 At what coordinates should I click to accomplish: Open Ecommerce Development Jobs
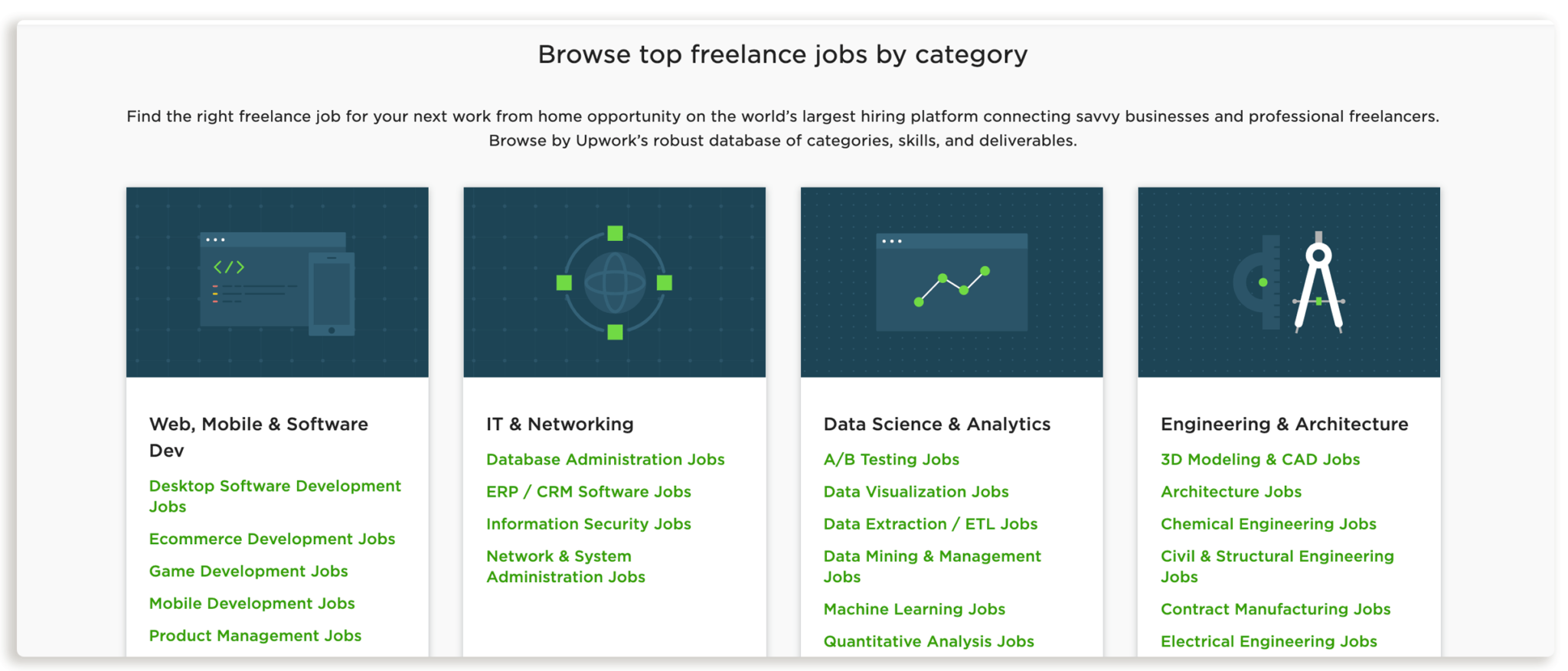pos(272,539)
